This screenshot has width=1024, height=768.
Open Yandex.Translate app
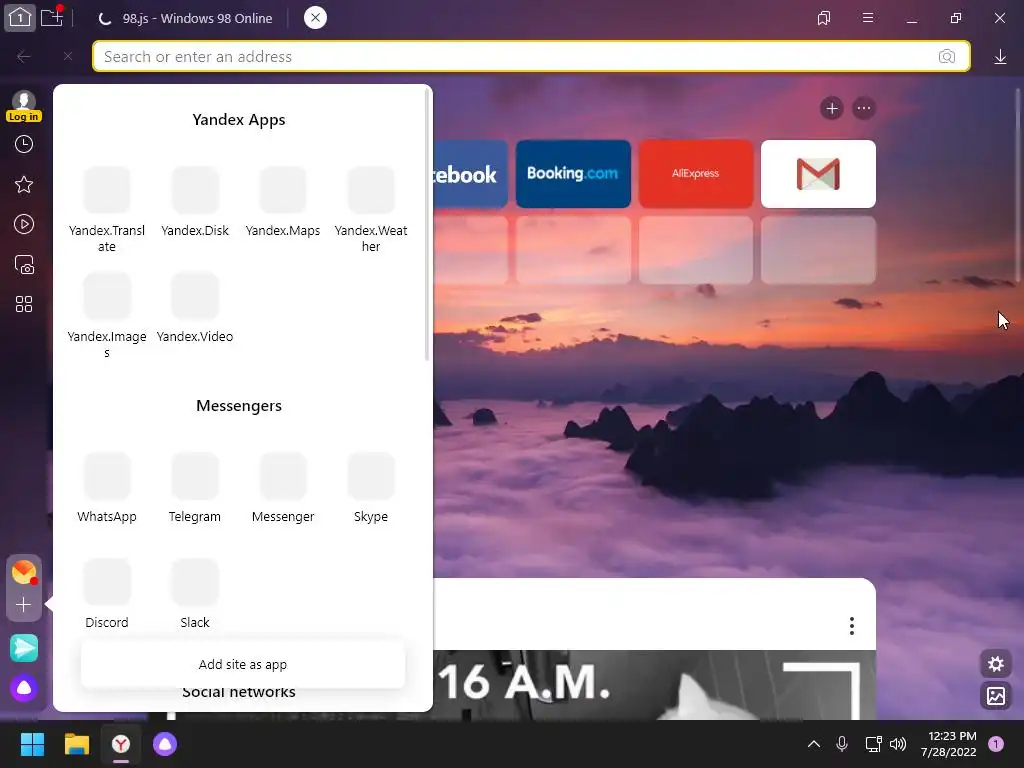[x=107, y=210]
